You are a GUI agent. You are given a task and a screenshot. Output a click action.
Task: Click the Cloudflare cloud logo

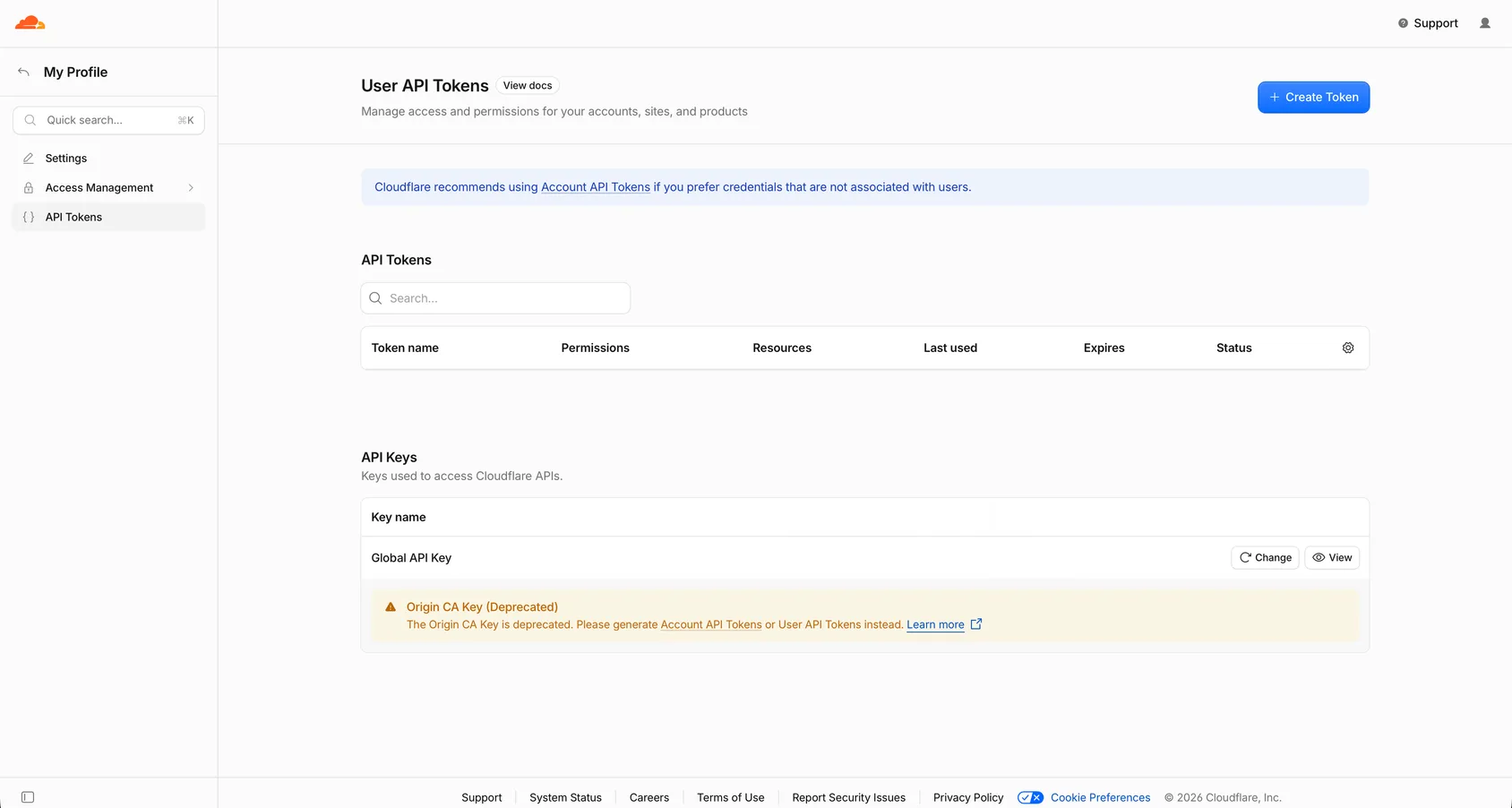coord(30,22)
